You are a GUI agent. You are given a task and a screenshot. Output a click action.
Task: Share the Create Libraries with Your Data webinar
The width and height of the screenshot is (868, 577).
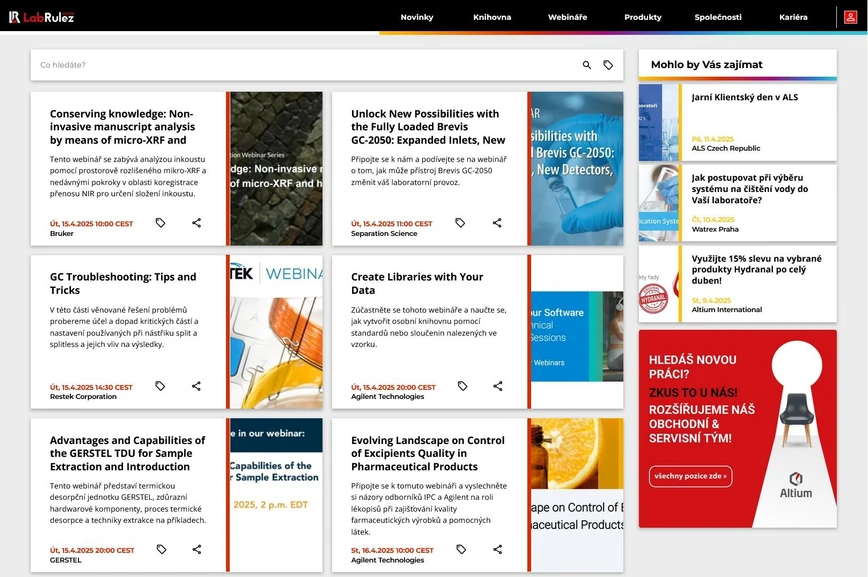497,386
